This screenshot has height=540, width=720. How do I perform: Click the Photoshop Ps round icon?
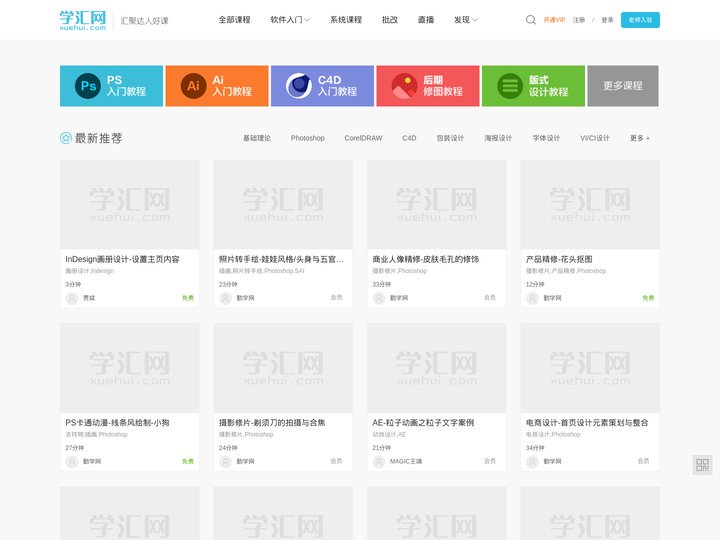(x=88, y=86)
